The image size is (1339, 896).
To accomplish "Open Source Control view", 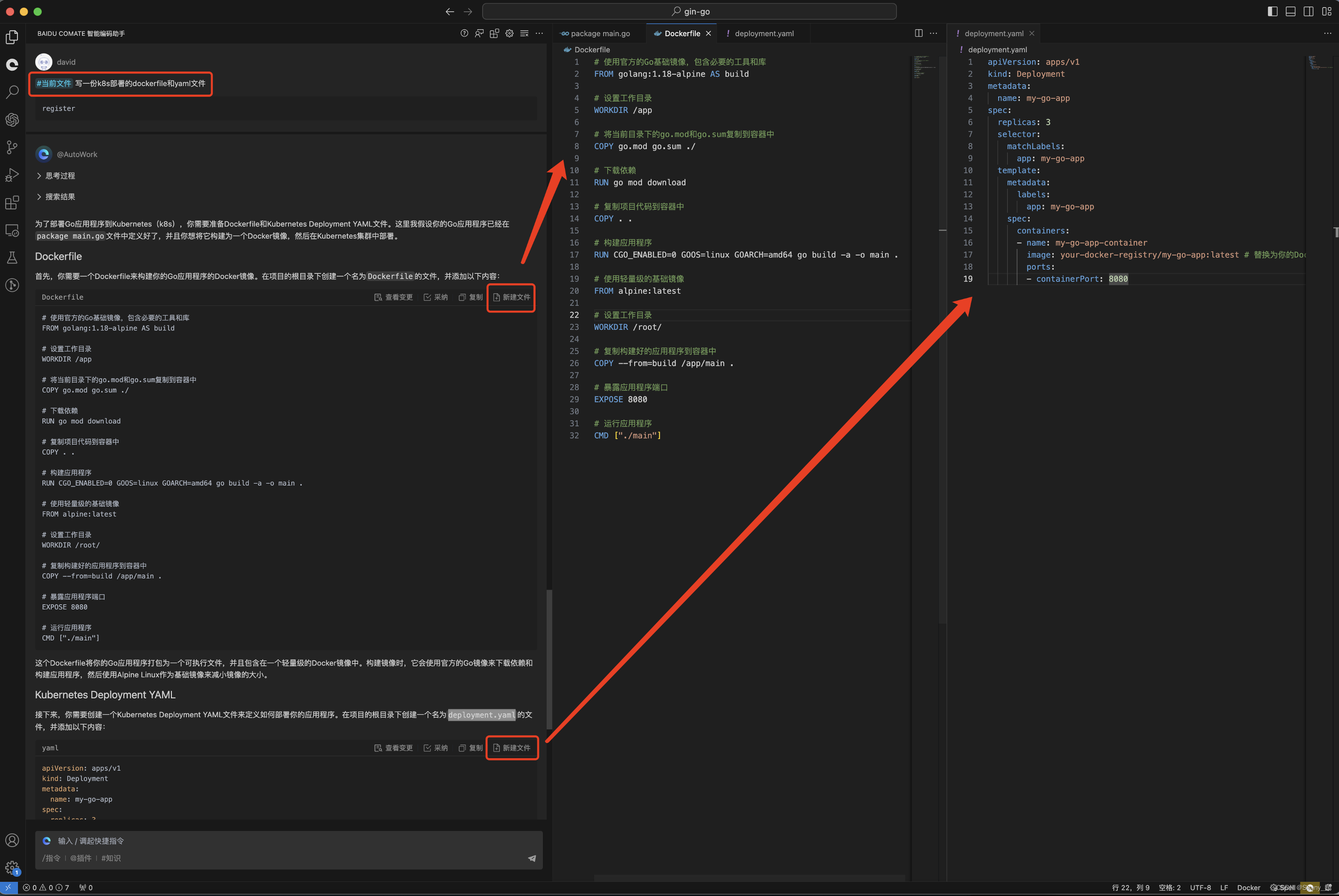I will 12,147.
